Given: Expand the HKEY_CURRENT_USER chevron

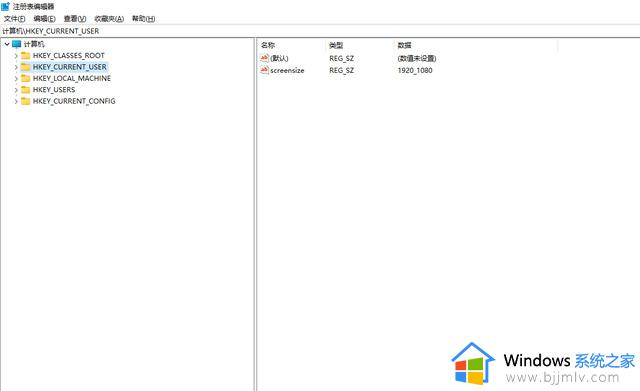Looking at the screenshot, I should 16,67.
